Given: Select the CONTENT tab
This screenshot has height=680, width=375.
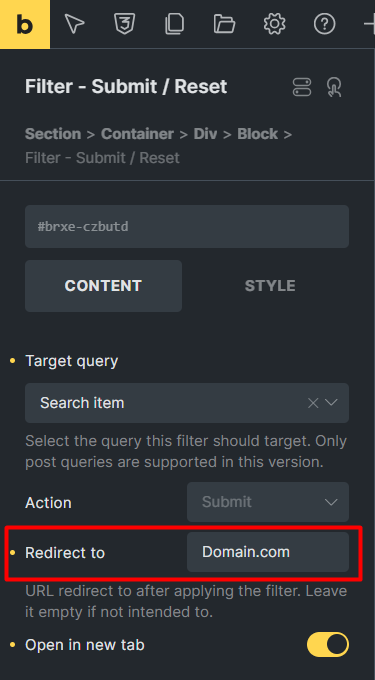Looking at the screenshot, I should (103, 286).
